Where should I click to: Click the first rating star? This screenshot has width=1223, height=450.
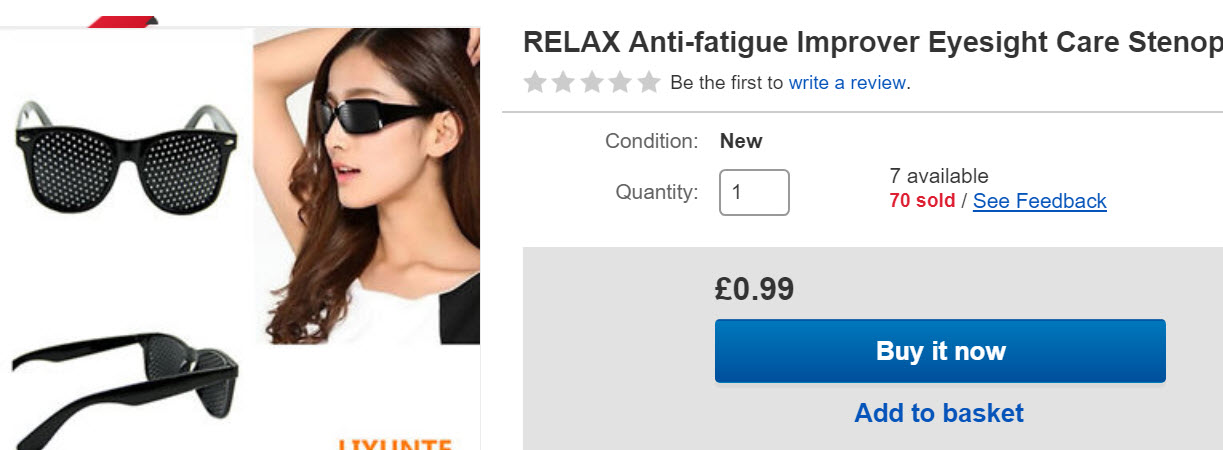[x=535, y=82]
